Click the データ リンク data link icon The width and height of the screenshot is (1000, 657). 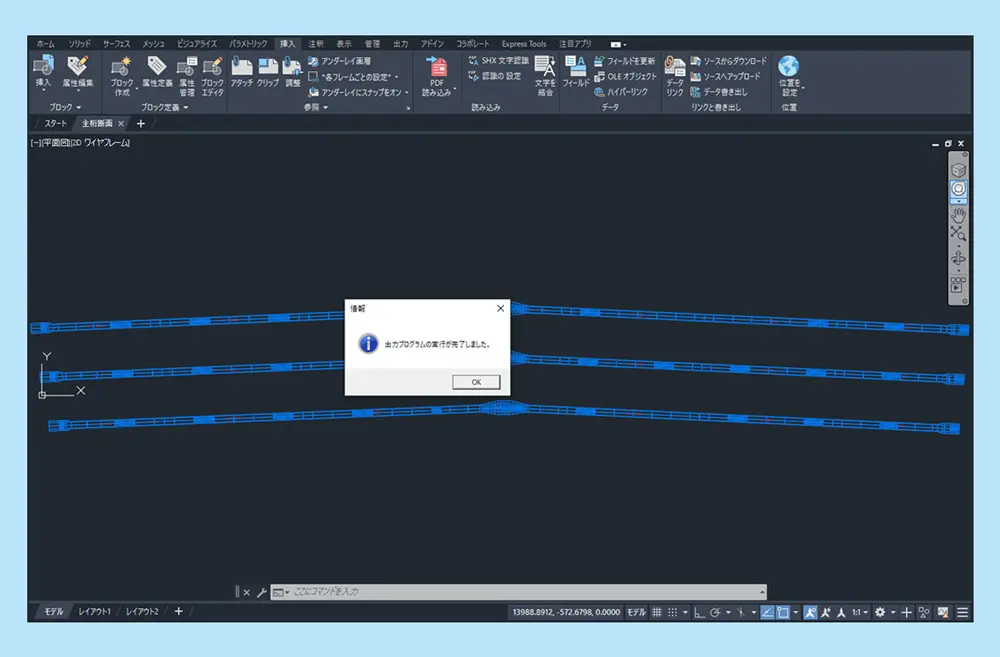(x=675, y=76)
